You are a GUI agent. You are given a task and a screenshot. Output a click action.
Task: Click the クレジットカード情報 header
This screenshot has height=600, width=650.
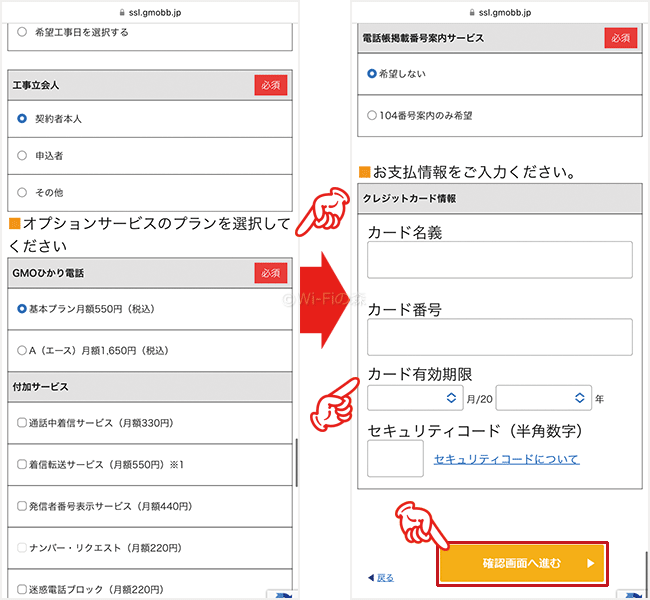coord(500,199)
